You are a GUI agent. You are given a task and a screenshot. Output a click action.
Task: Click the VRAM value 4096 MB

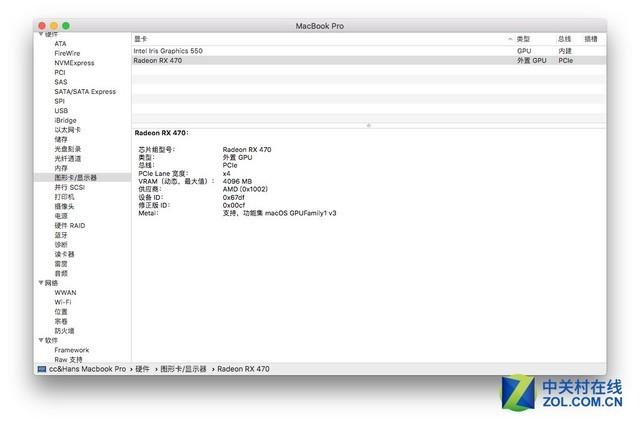click(x=237, y=181)
